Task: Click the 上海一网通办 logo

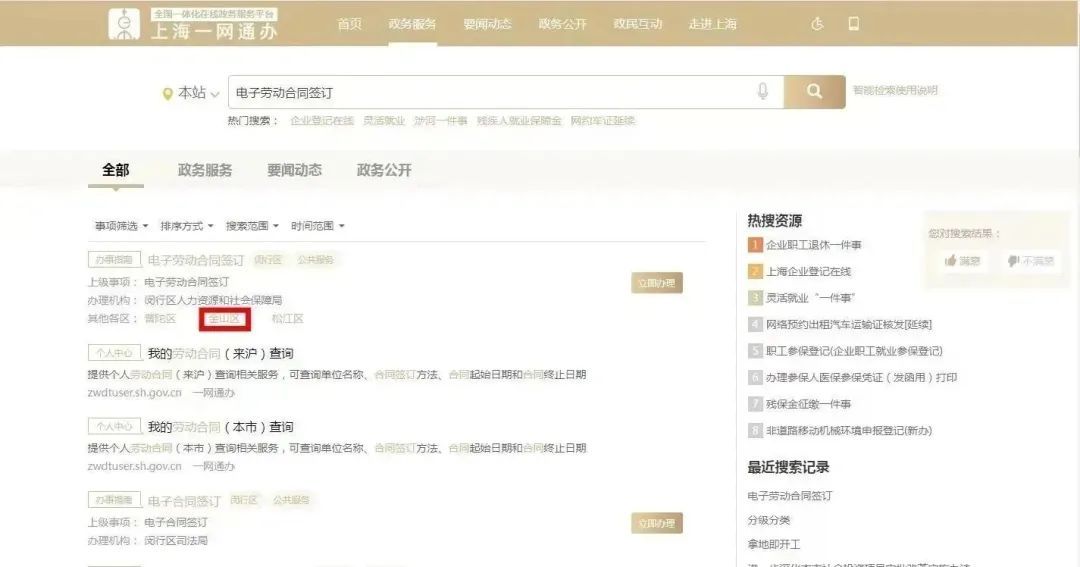Action: tap(193, 24)
